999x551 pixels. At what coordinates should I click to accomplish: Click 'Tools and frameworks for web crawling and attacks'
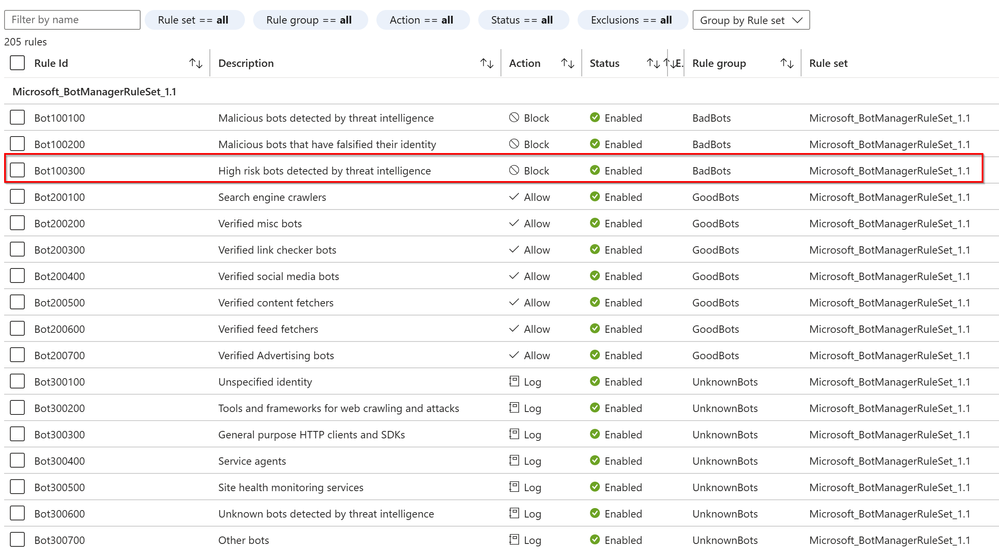tap(338, 408)
